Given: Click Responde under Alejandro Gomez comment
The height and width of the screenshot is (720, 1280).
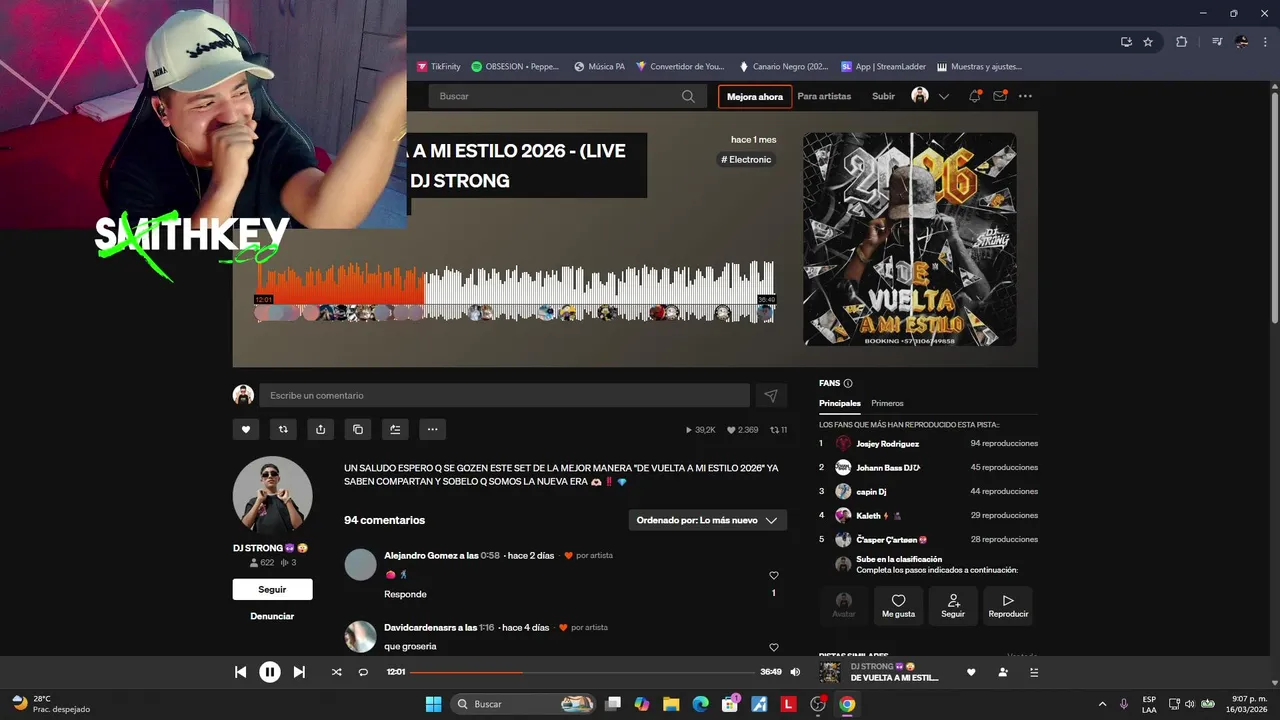Looking at the screenshot, I should (405, 594).
